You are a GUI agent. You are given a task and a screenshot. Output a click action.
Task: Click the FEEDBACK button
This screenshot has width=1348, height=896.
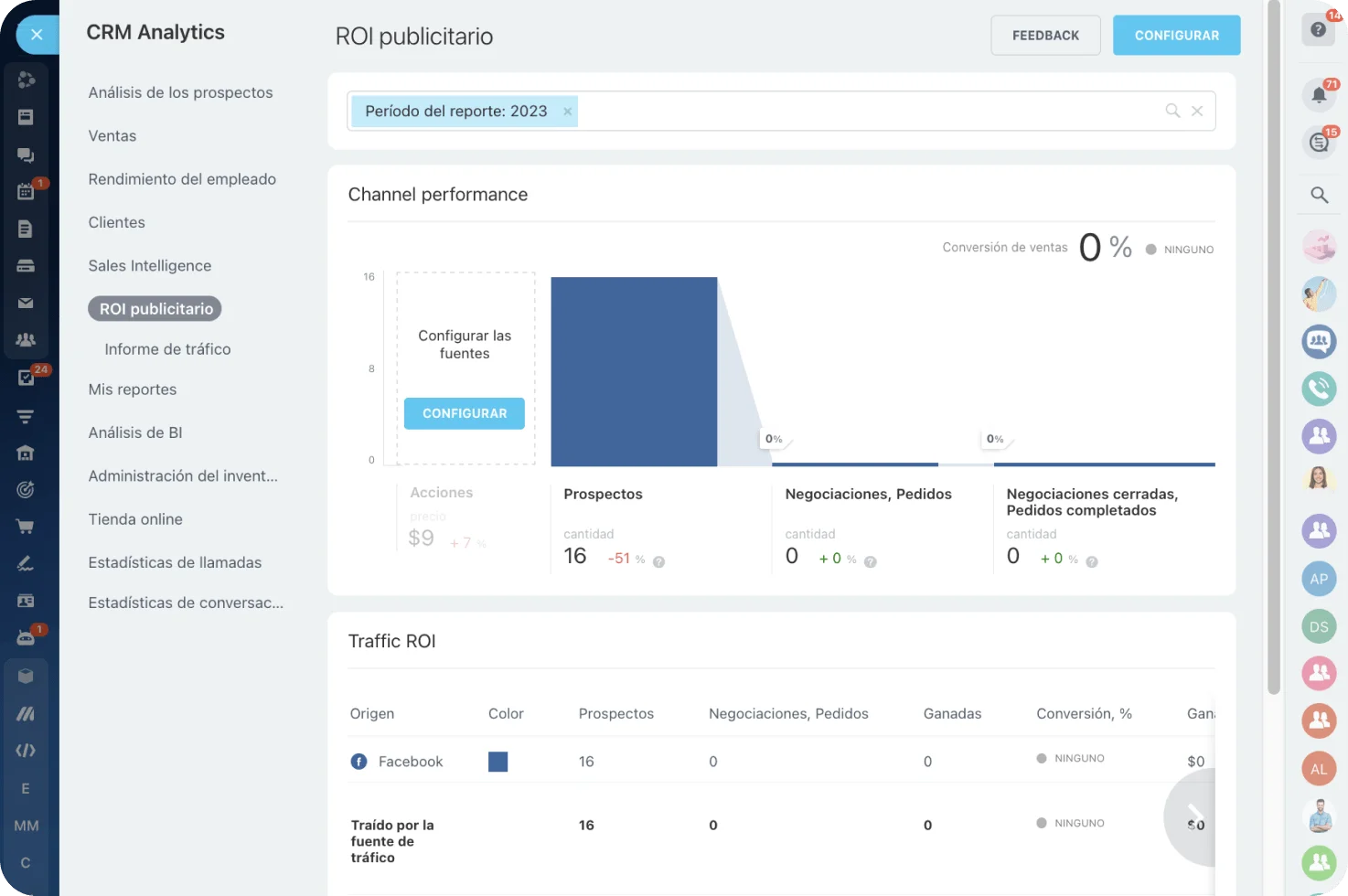coord(1045,35)
